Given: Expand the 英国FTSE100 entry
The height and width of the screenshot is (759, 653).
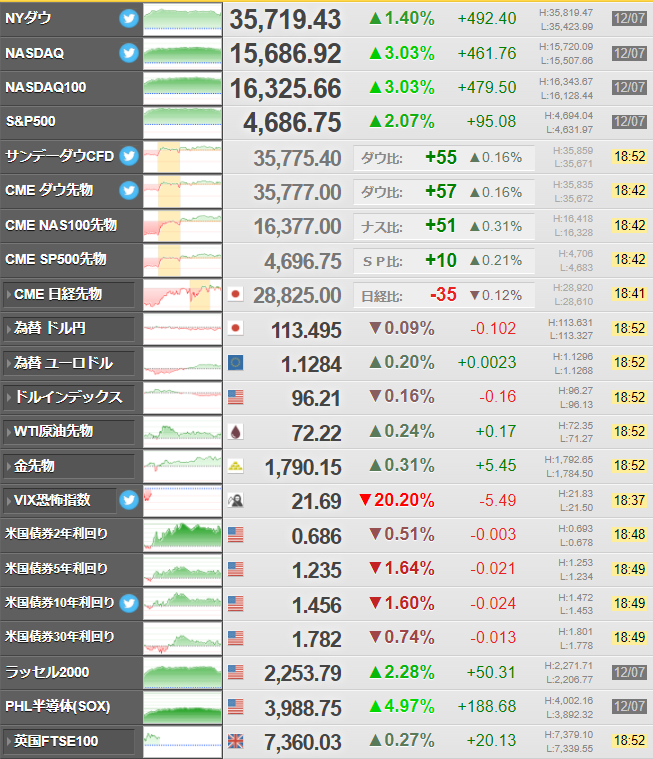Looking at the screenshot, I should tap(69, 741).
